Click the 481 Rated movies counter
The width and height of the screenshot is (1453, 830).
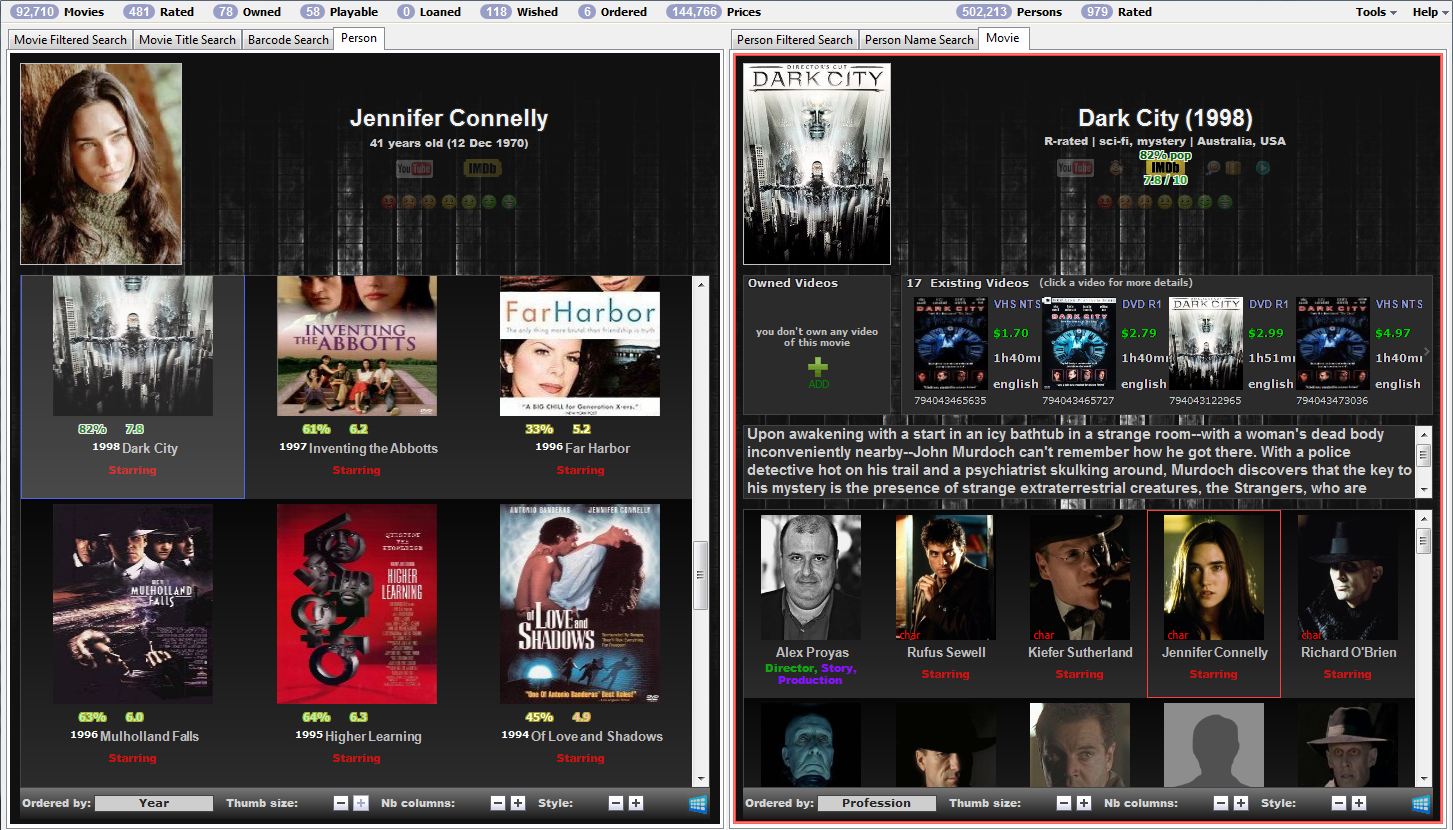point(158,12)
